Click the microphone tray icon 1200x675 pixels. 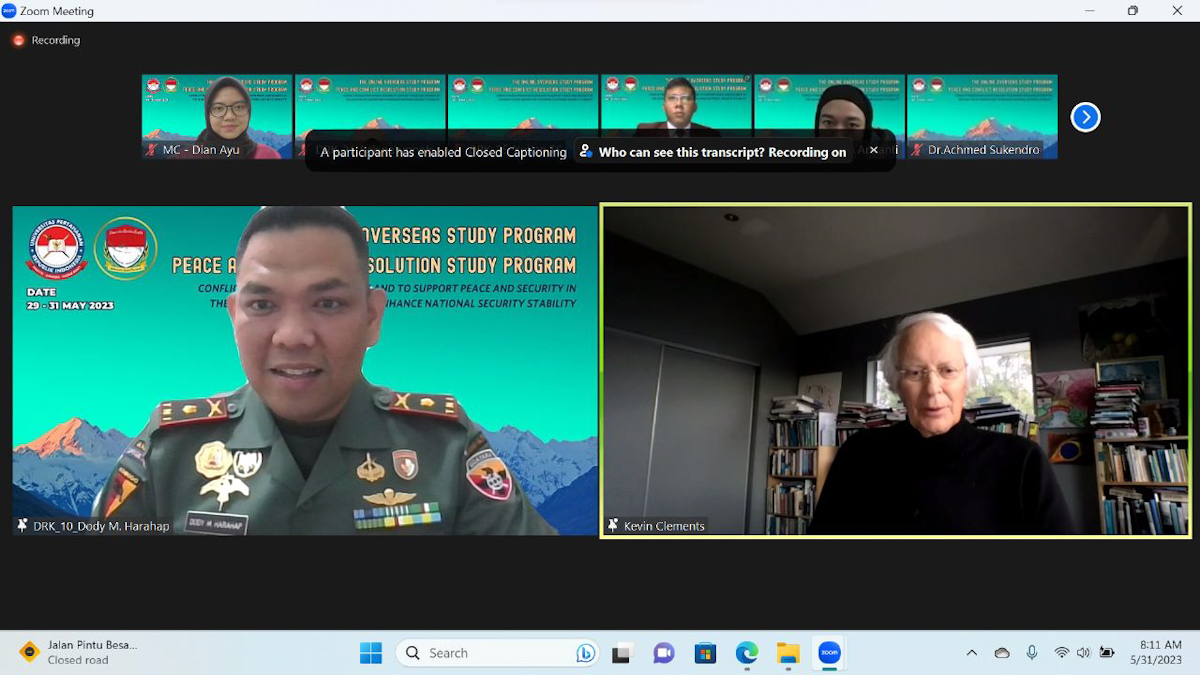tap(1032, 653)
